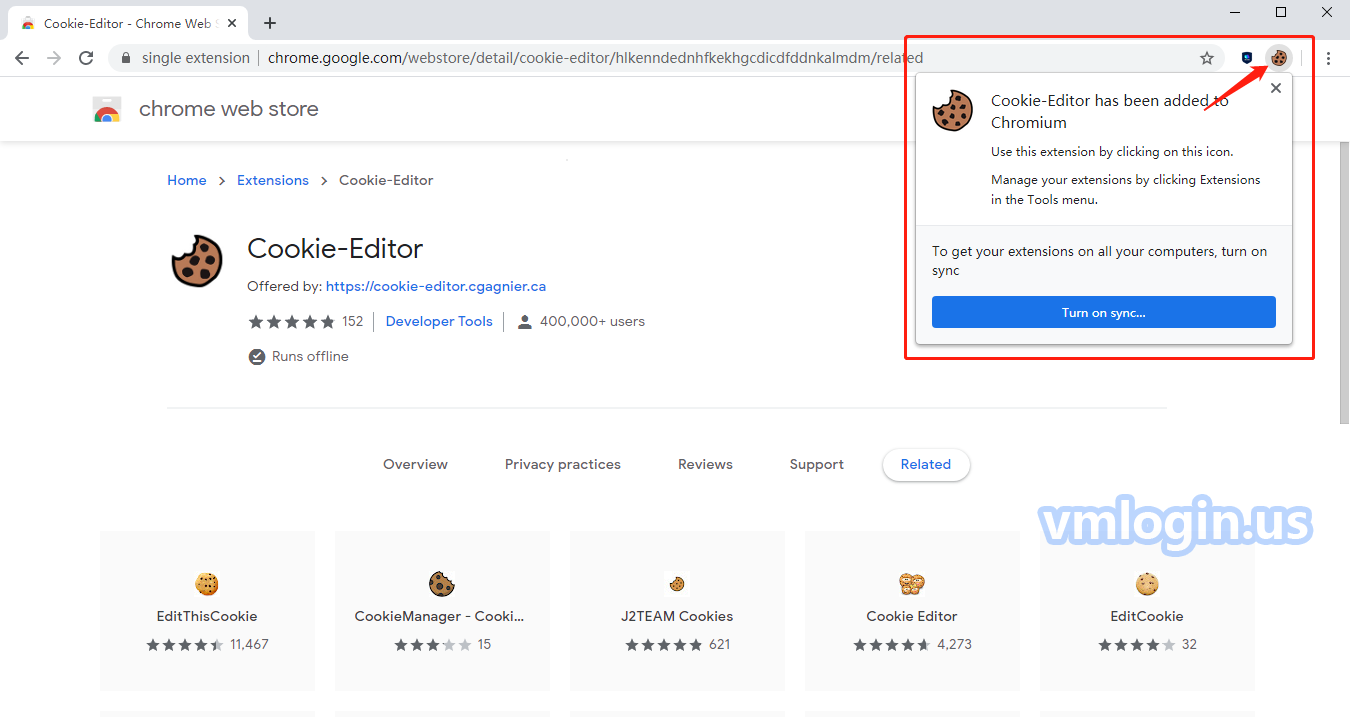
Task: Click the Turn on sync button
Action: click(x=1103, y=312)
